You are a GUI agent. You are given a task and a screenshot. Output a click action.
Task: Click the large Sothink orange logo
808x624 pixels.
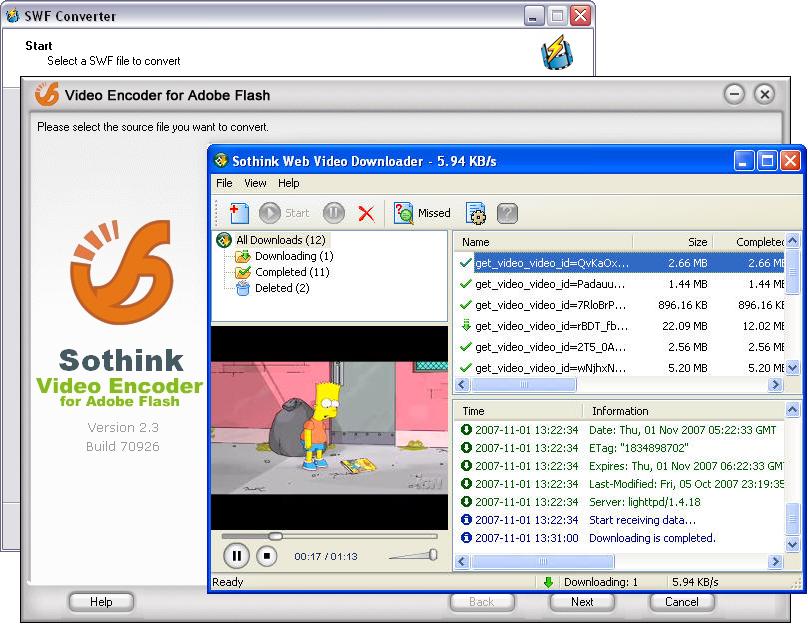121,272
